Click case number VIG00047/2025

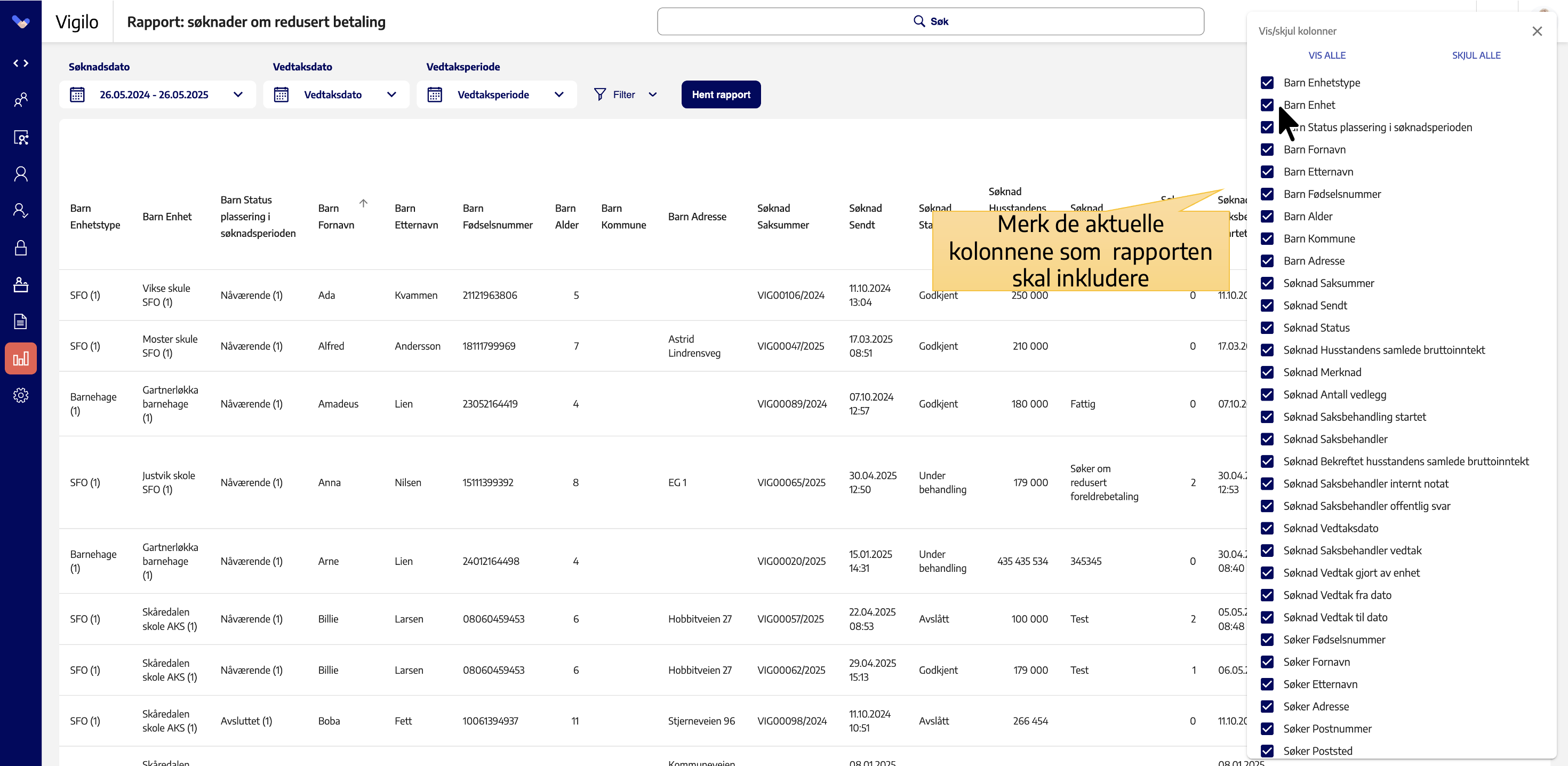click(791, 347)
